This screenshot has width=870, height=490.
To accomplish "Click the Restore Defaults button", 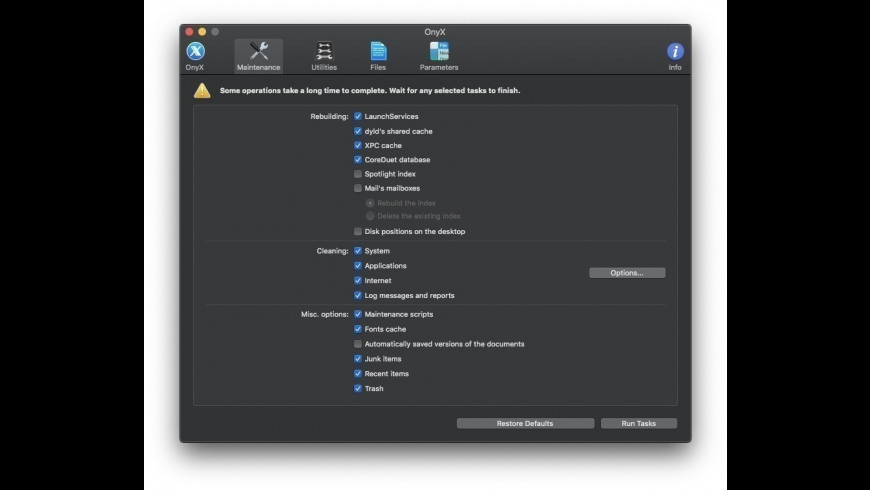I will pos(525,423).
